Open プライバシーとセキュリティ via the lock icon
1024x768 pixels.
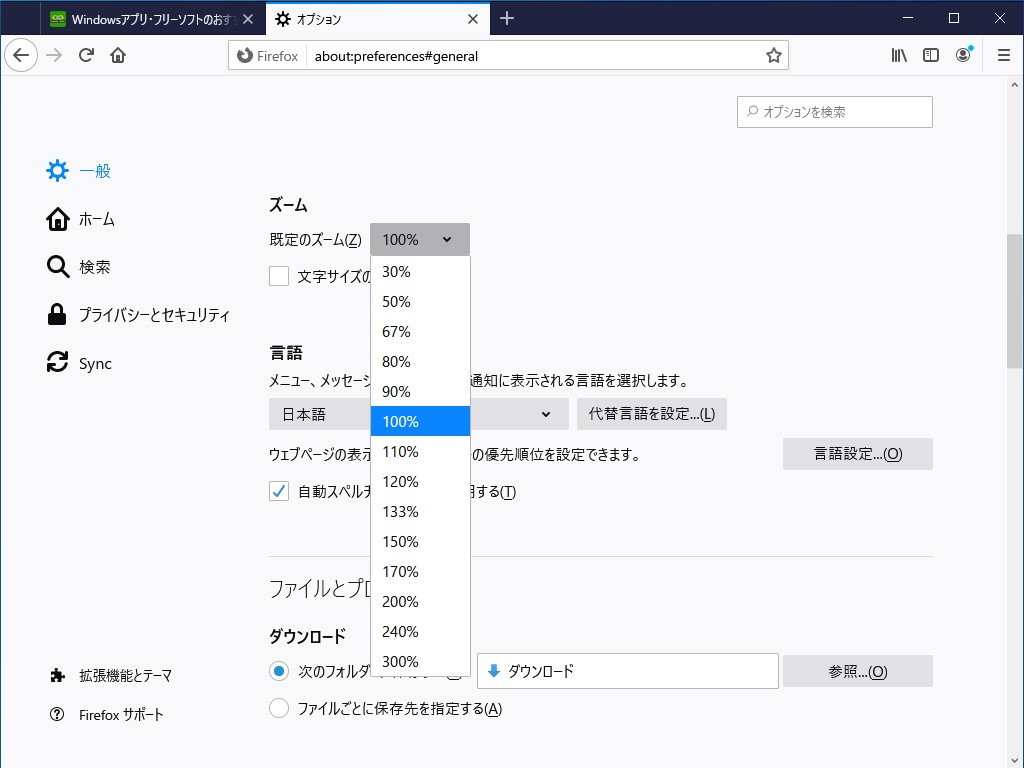tap(57, 314)
